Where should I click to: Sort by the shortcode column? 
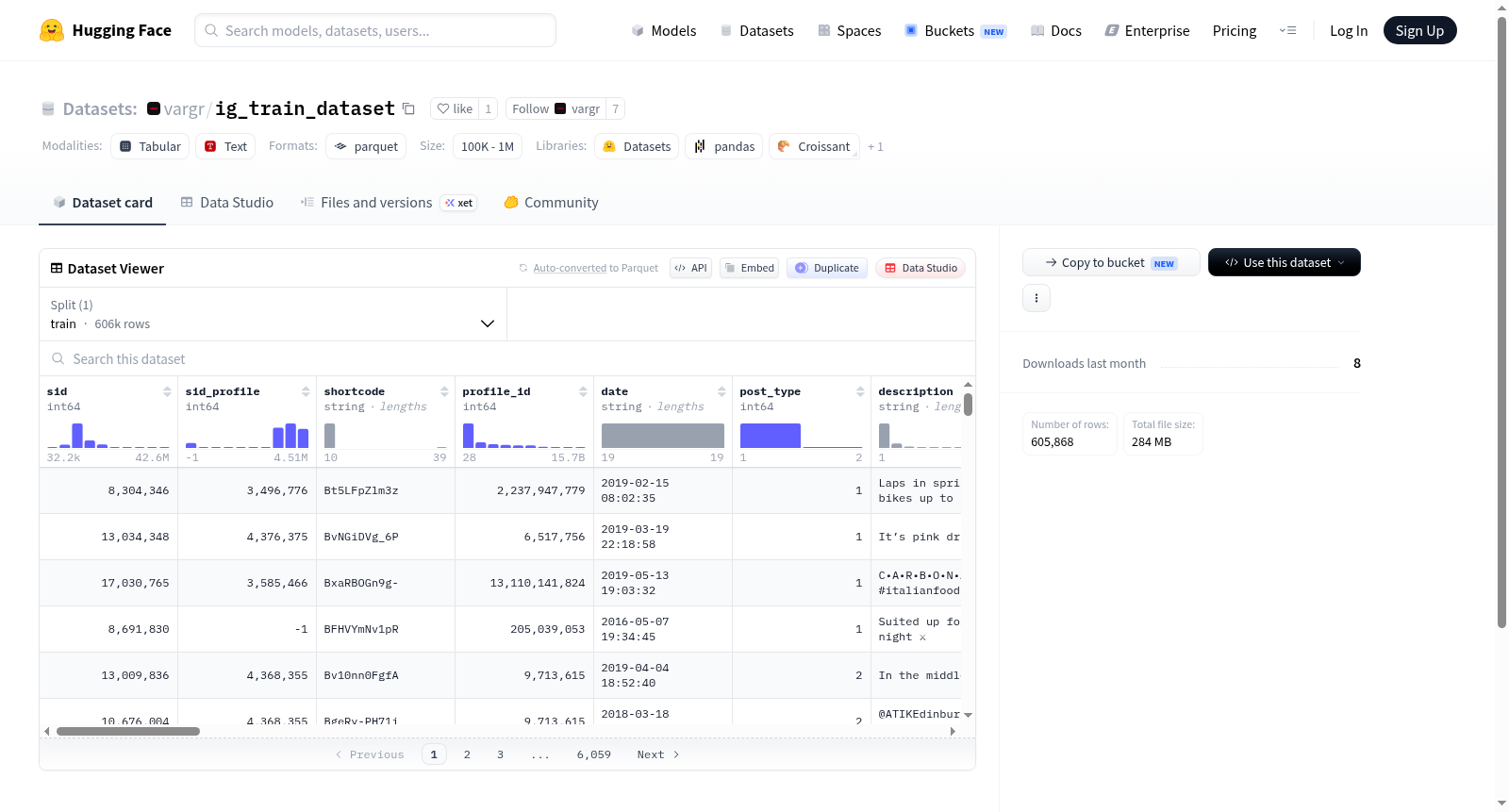click(x=444, y=391)
